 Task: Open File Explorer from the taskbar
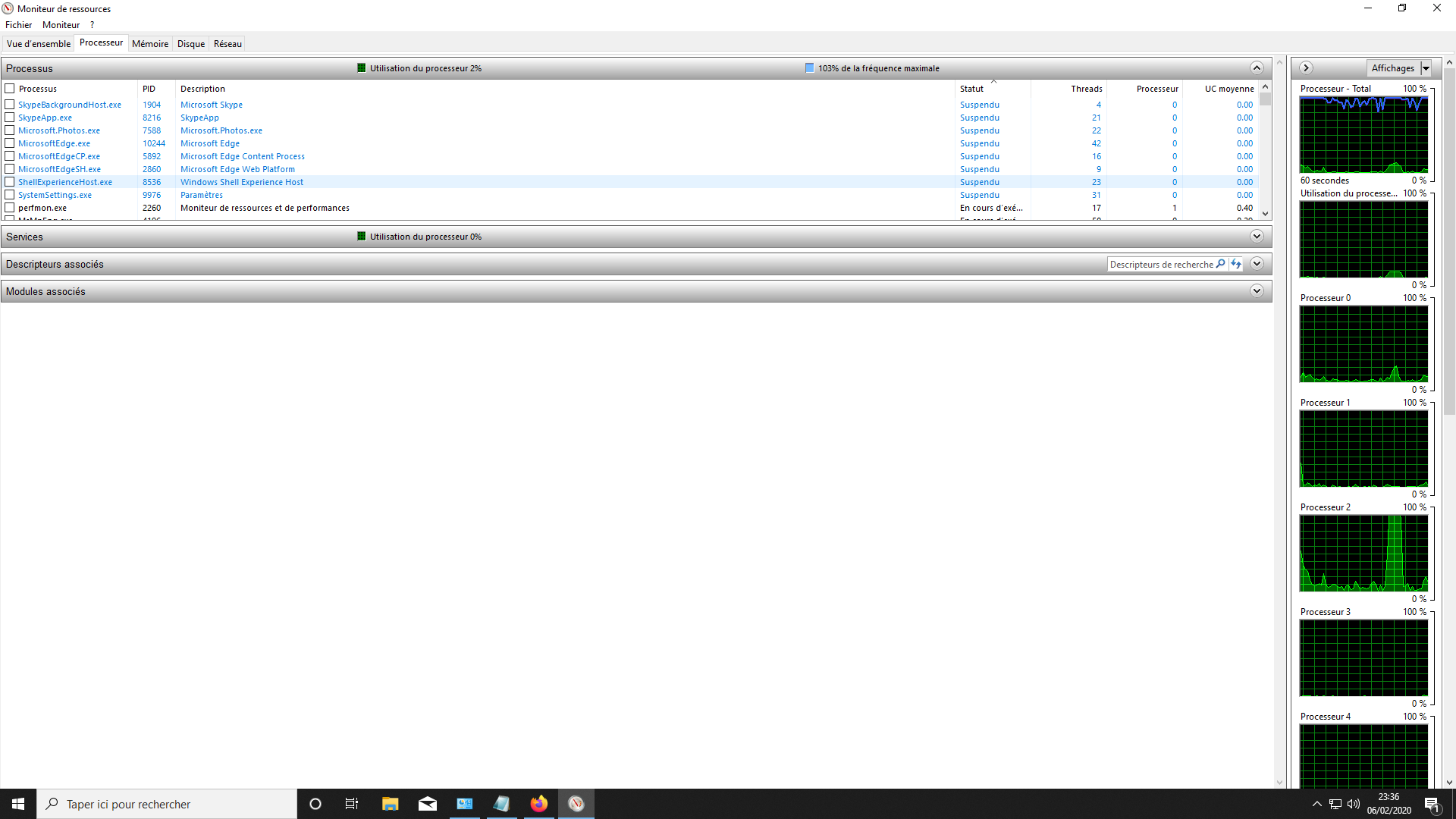pos(390,804)
